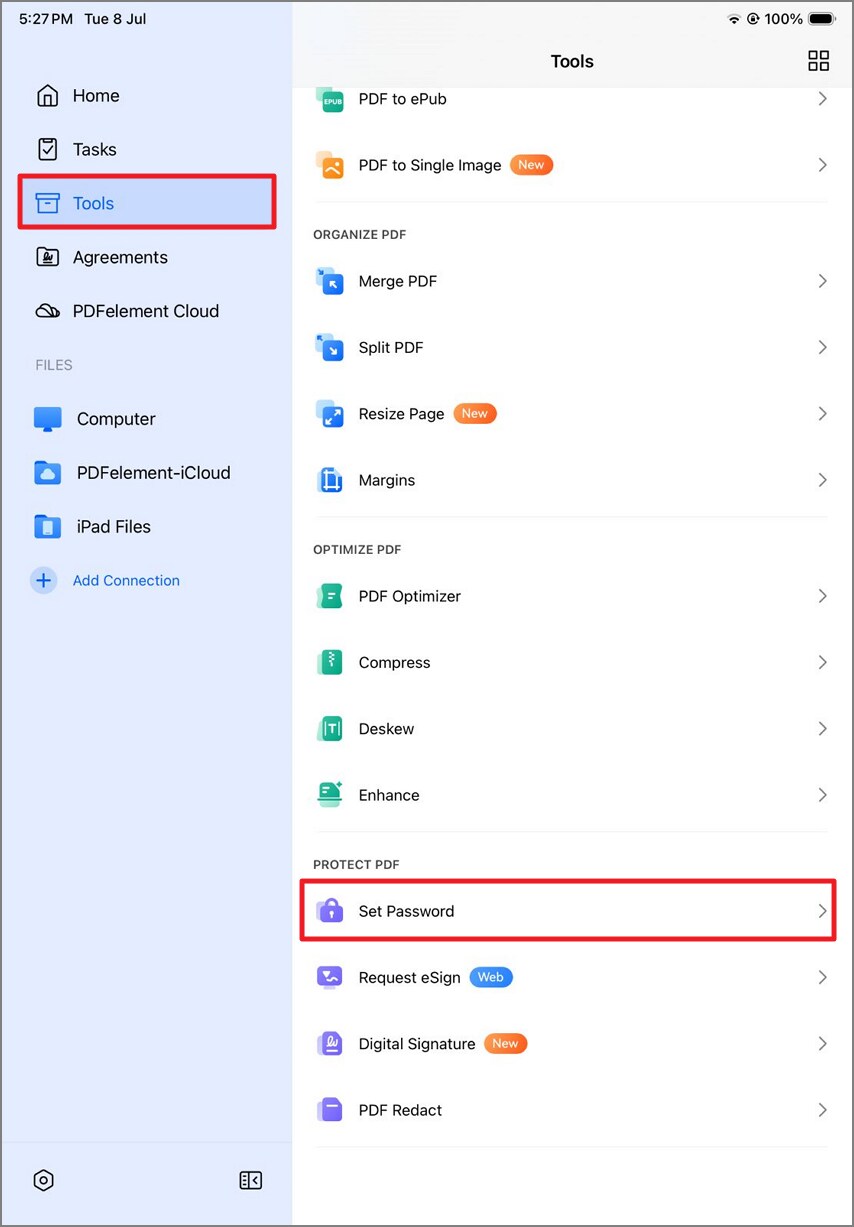This screenshot has width=854, height=1227.
Task: Tap the Resize Page label
Action: 401,414
